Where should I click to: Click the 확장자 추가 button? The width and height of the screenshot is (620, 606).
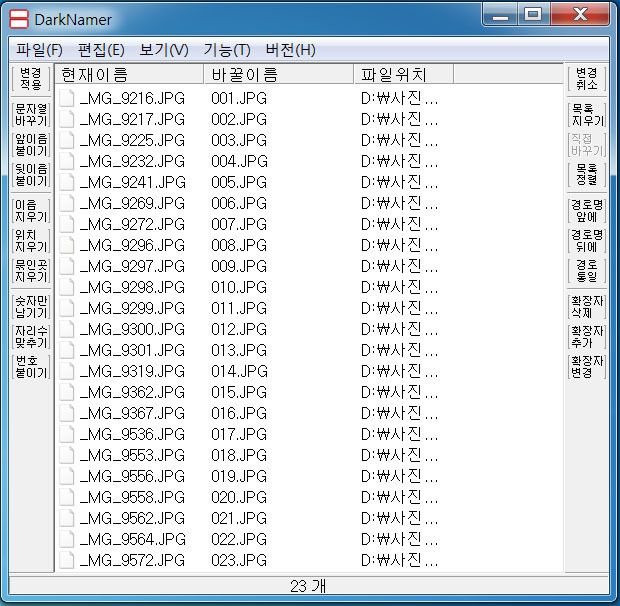587,337
